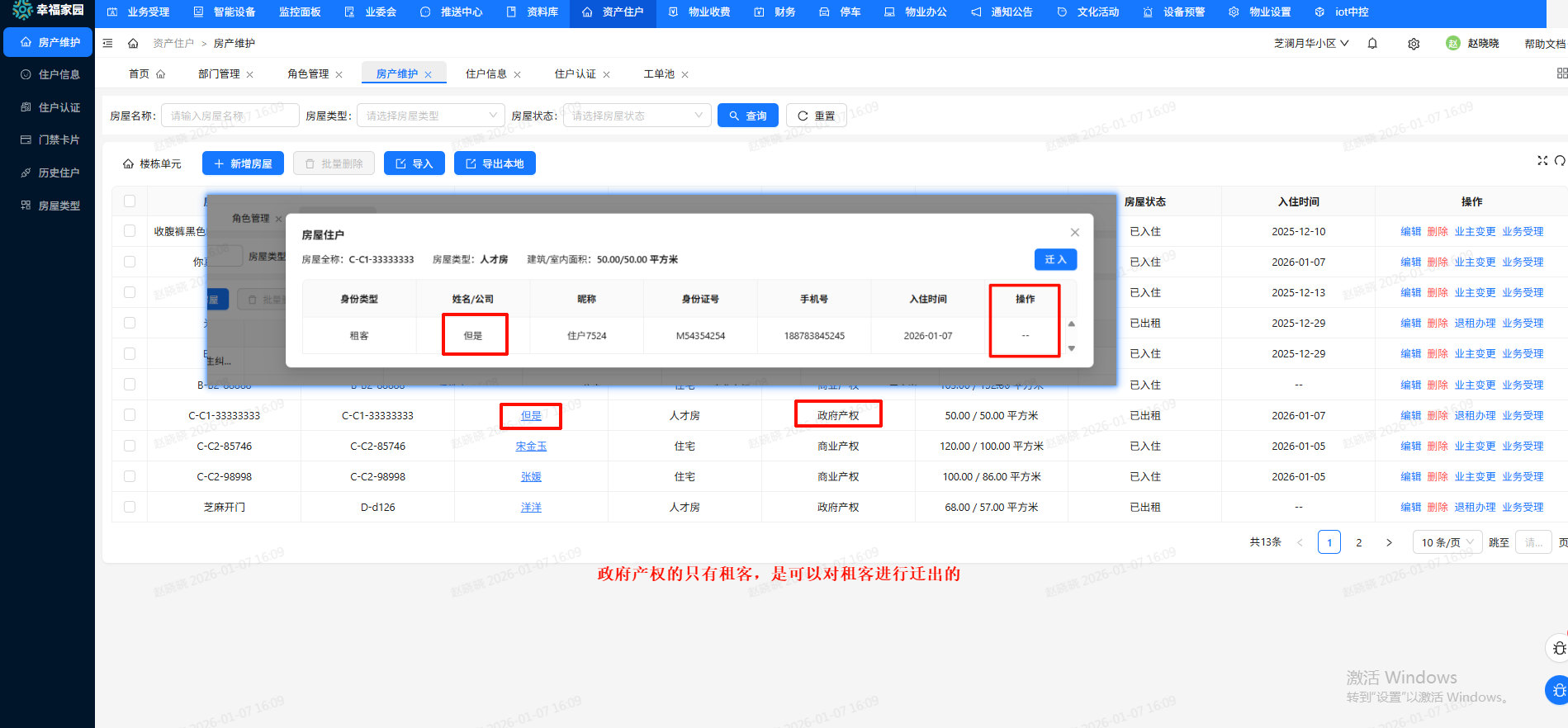Expand the 房屋类型 dropdown filter
This screenshot has width=1568, height=728.
(x=430, y=116)
